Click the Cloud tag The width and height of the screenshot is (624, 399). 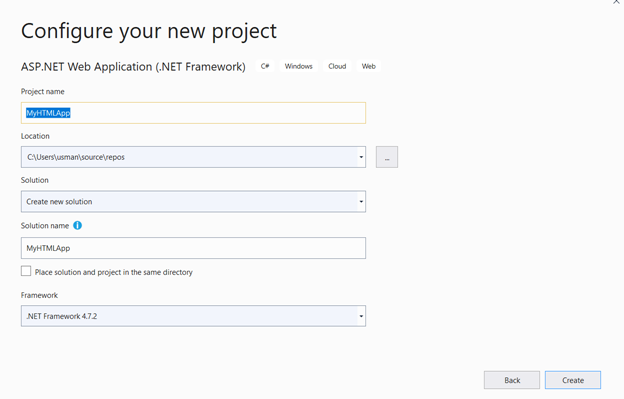pos(337,66)
